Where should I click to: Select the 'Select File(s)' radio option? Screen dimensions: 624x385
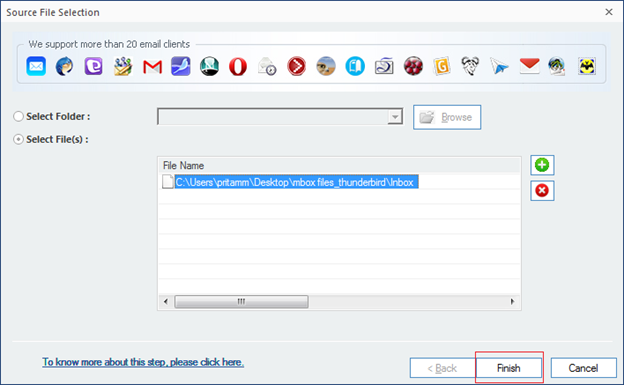[x=18, y=139]
